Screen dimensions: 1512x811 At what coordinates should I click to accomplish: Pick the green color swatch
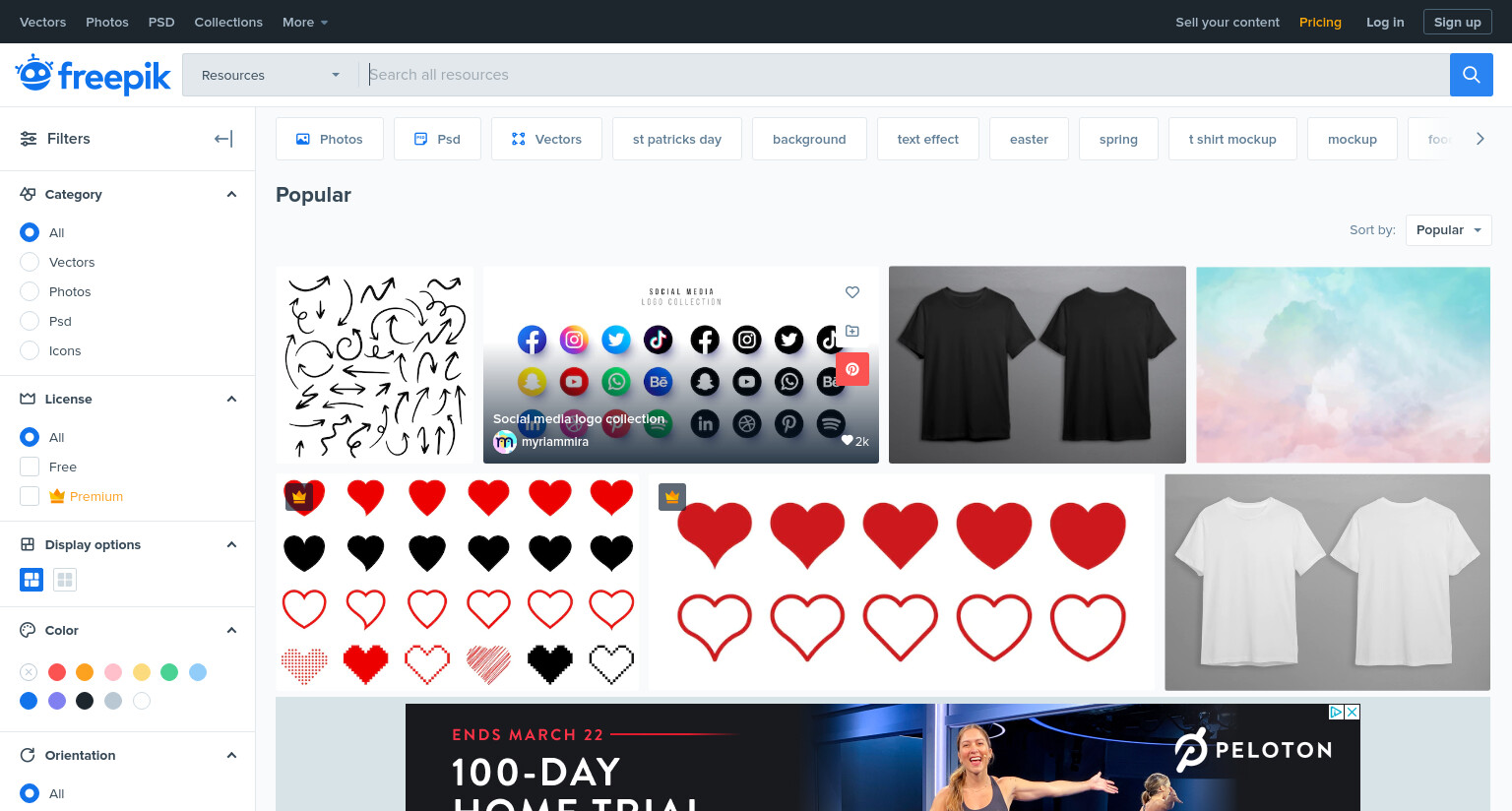tap(169, 672)
